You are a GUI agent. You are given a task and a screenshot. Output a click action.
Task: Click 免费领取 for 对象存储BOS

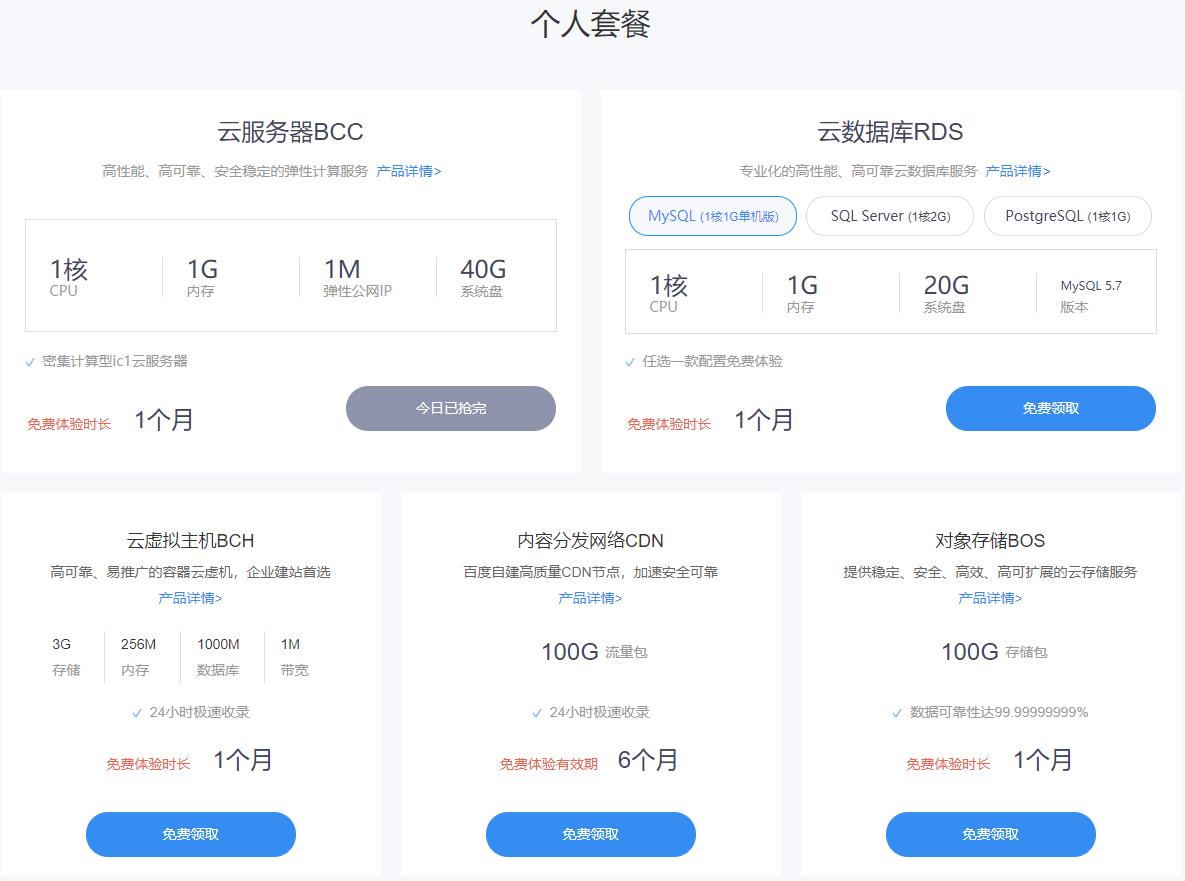[990, 834]
